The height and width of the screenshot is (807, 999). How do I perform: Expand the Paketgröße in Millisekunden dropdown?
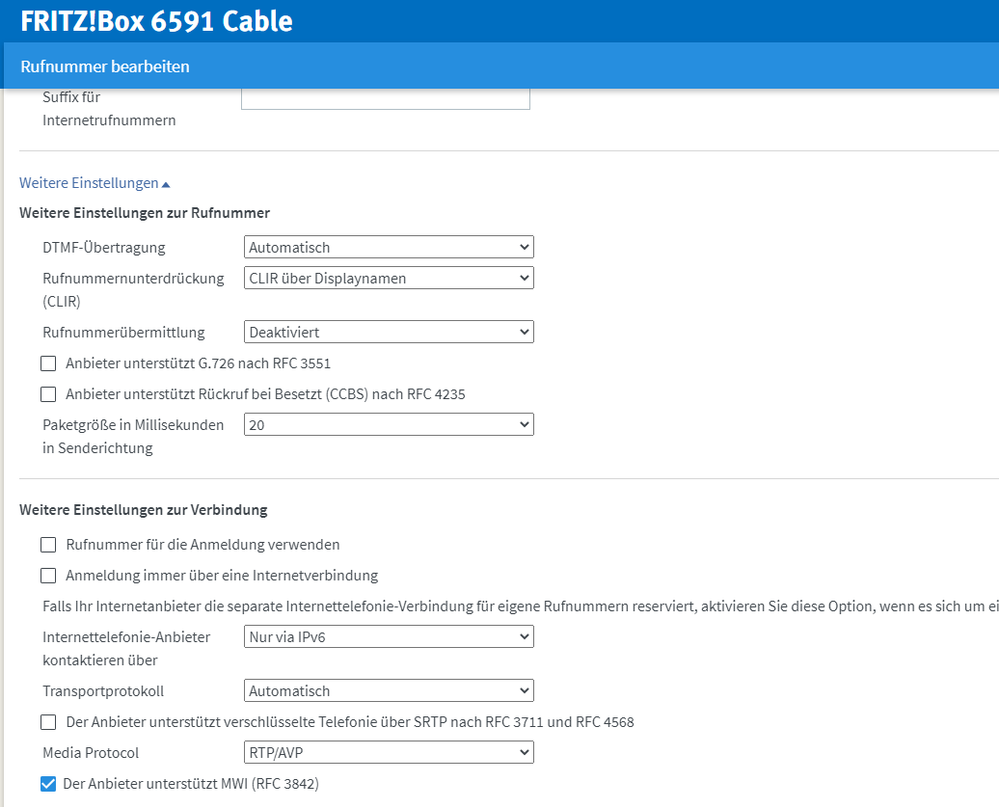[388, 424]
